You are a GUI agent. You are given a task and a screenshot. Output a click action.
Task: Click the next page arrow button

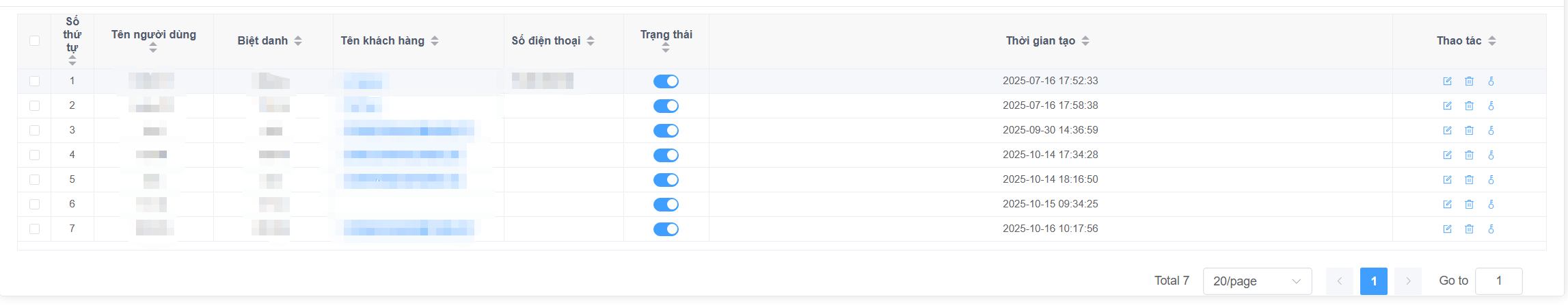coord(1407,281)
